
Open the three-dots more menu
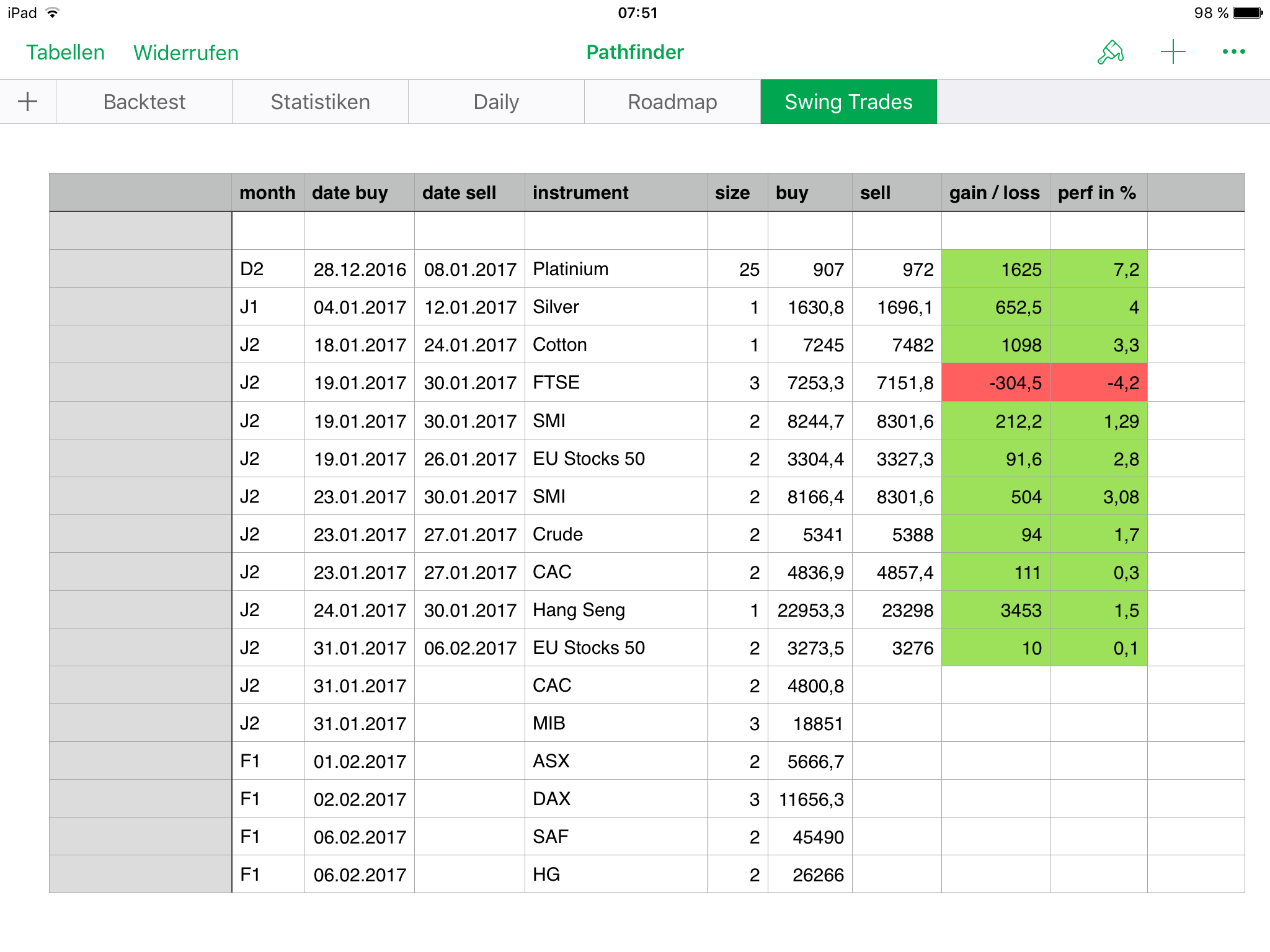pos(1233,52)
